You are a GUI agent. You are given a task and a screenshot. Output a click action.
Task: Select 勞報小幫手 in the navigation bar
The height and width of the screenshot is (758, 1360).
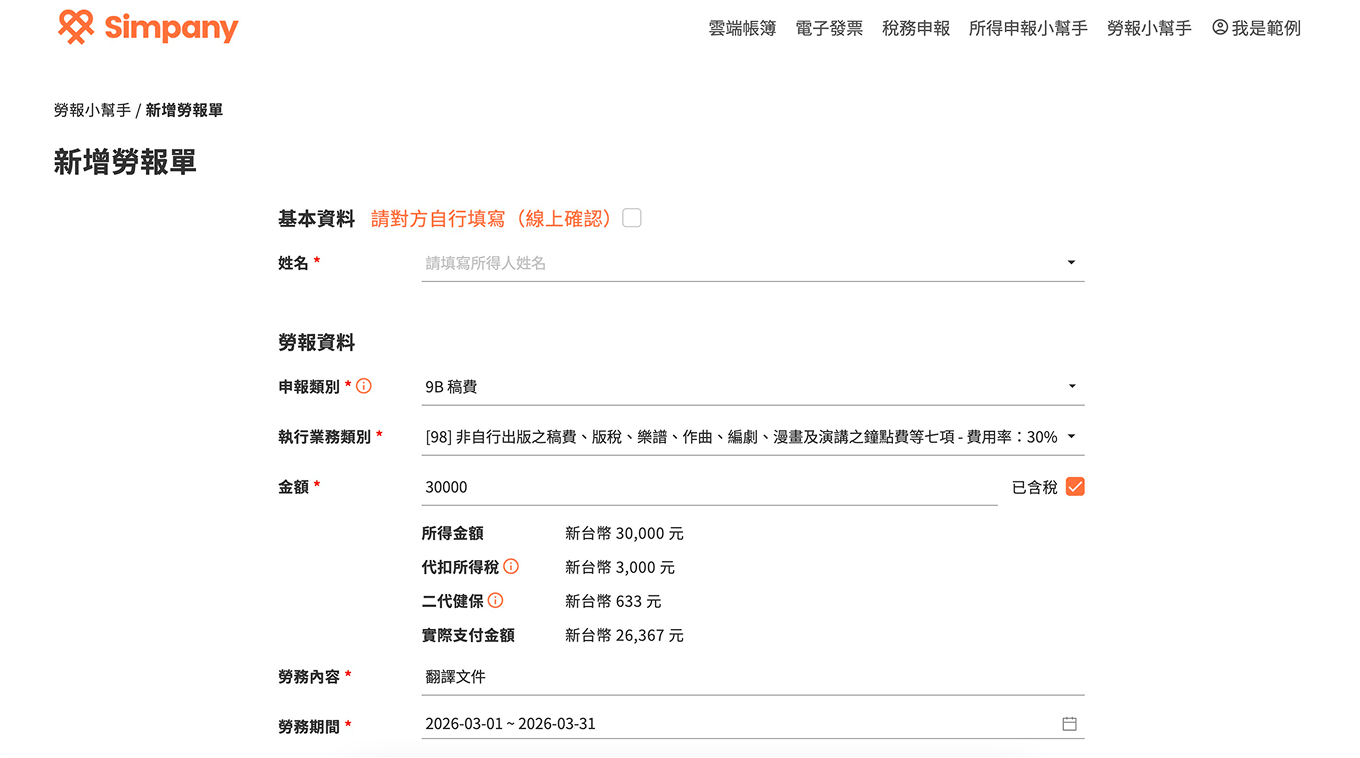(1149, 28)
